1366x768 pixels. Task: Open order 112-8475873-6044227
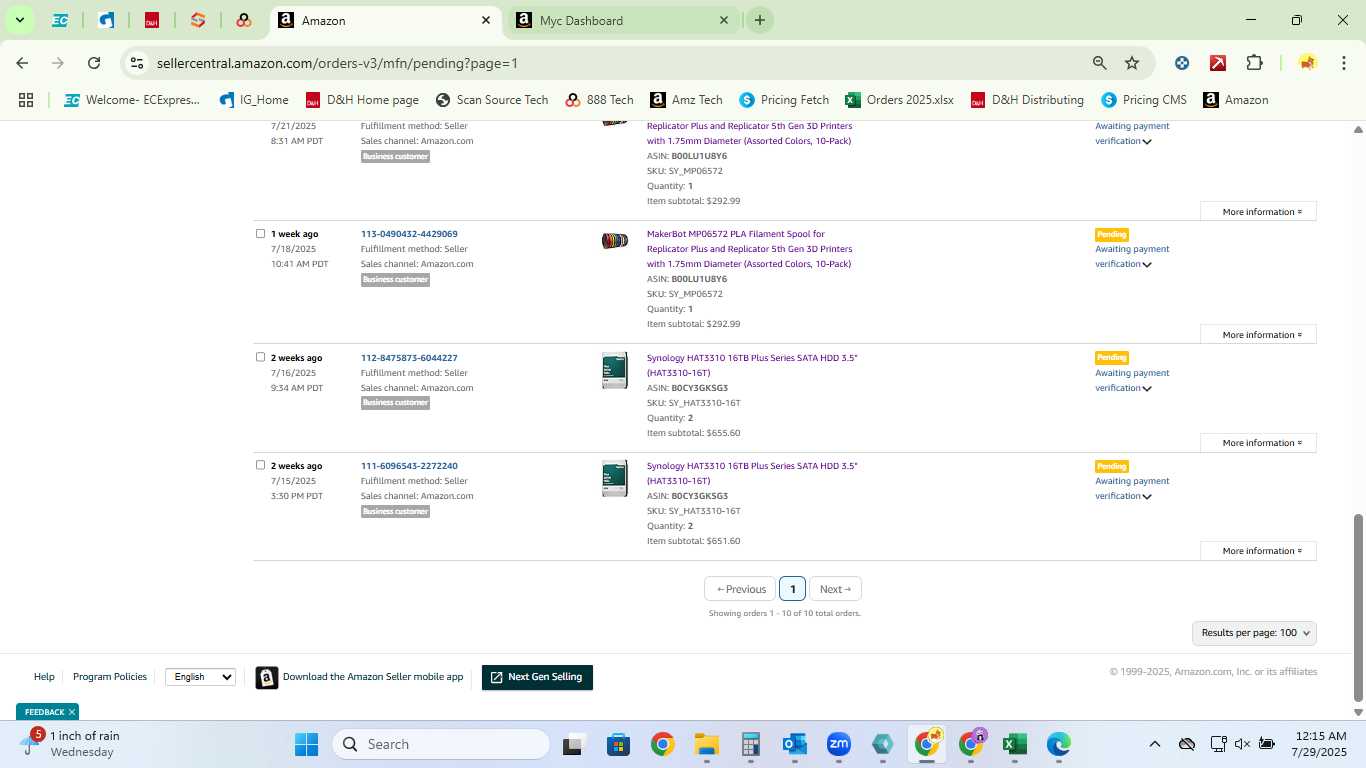click(409, 358)
